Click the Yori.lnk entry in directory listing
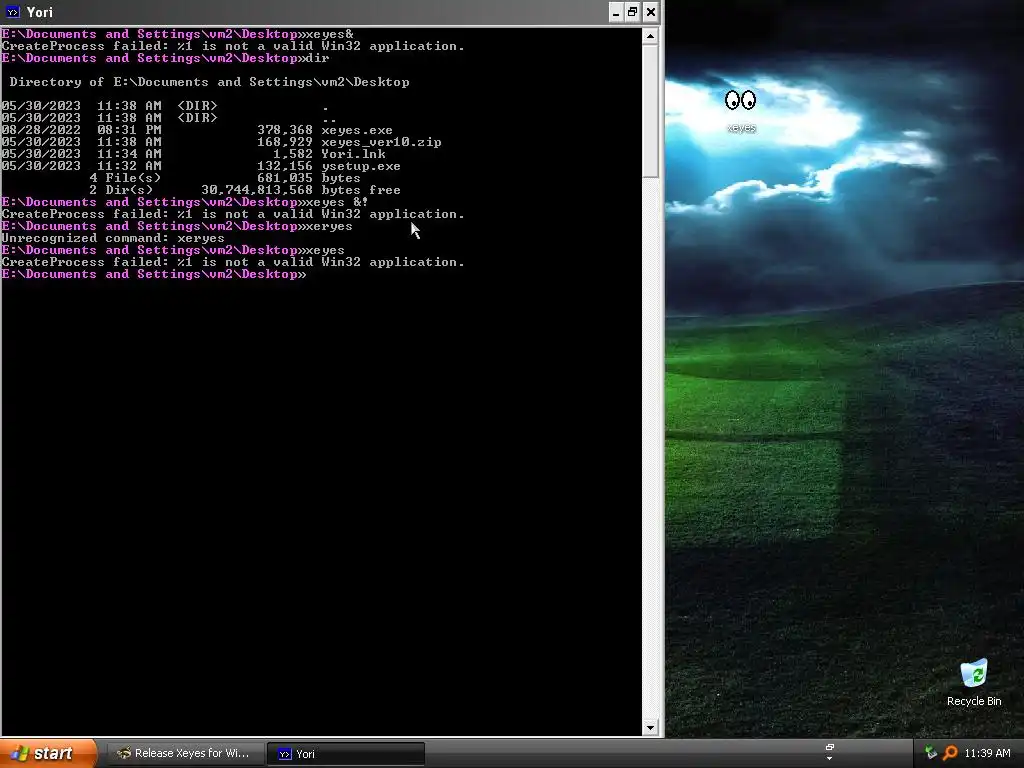This screenshot has height=768, width=1024. pos(353,154)
